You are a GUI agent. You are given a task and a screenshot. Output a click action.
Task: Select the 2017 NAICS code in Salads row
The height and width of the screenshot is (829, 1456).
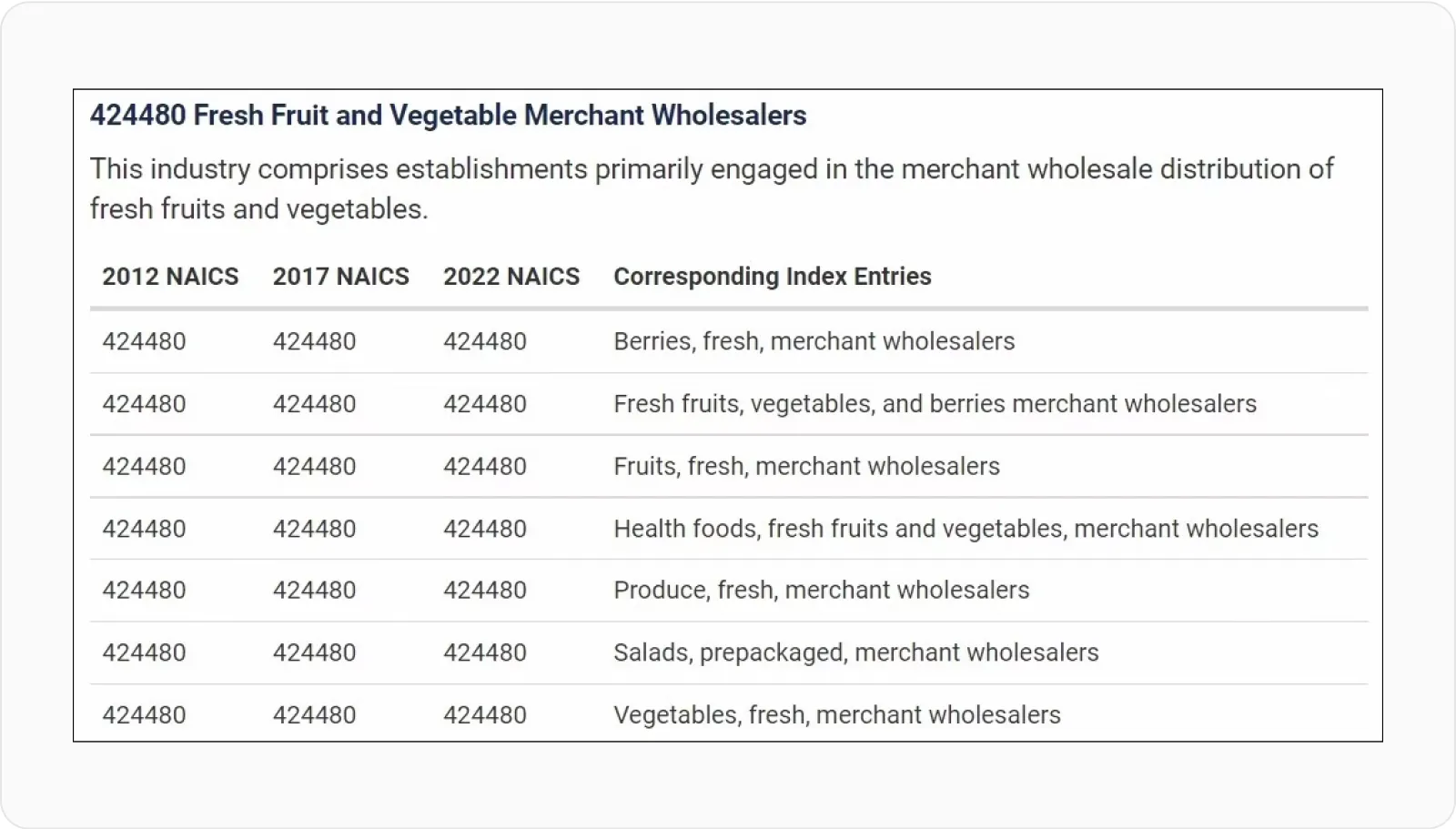[x=314, y=652]
